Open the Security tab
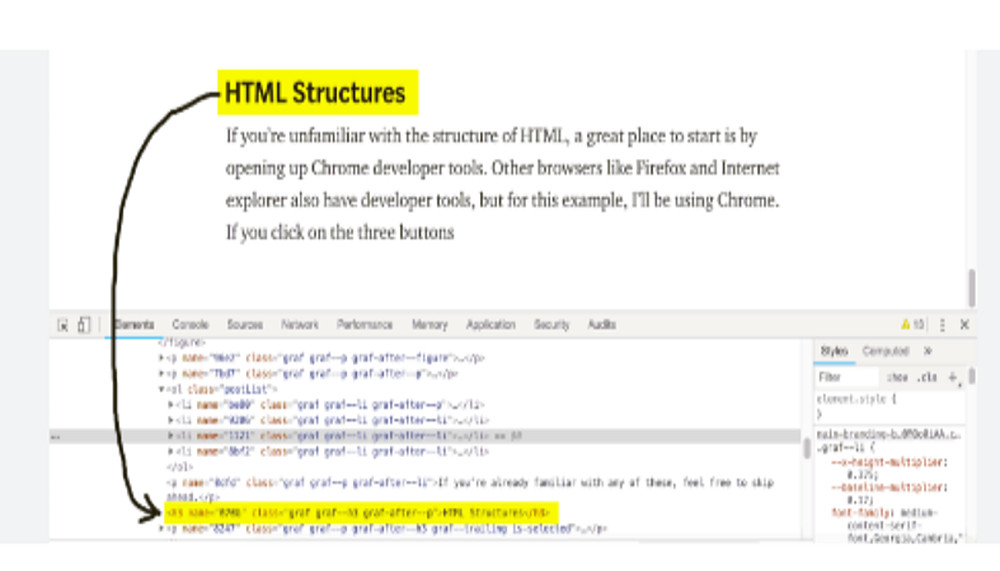The image size is (1000, 571). pos(552,325)
